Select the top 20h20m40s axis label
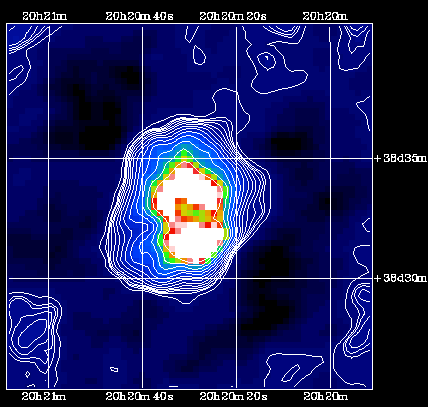The height and width of the screenshot is (407, 428). tap(139, 16)
